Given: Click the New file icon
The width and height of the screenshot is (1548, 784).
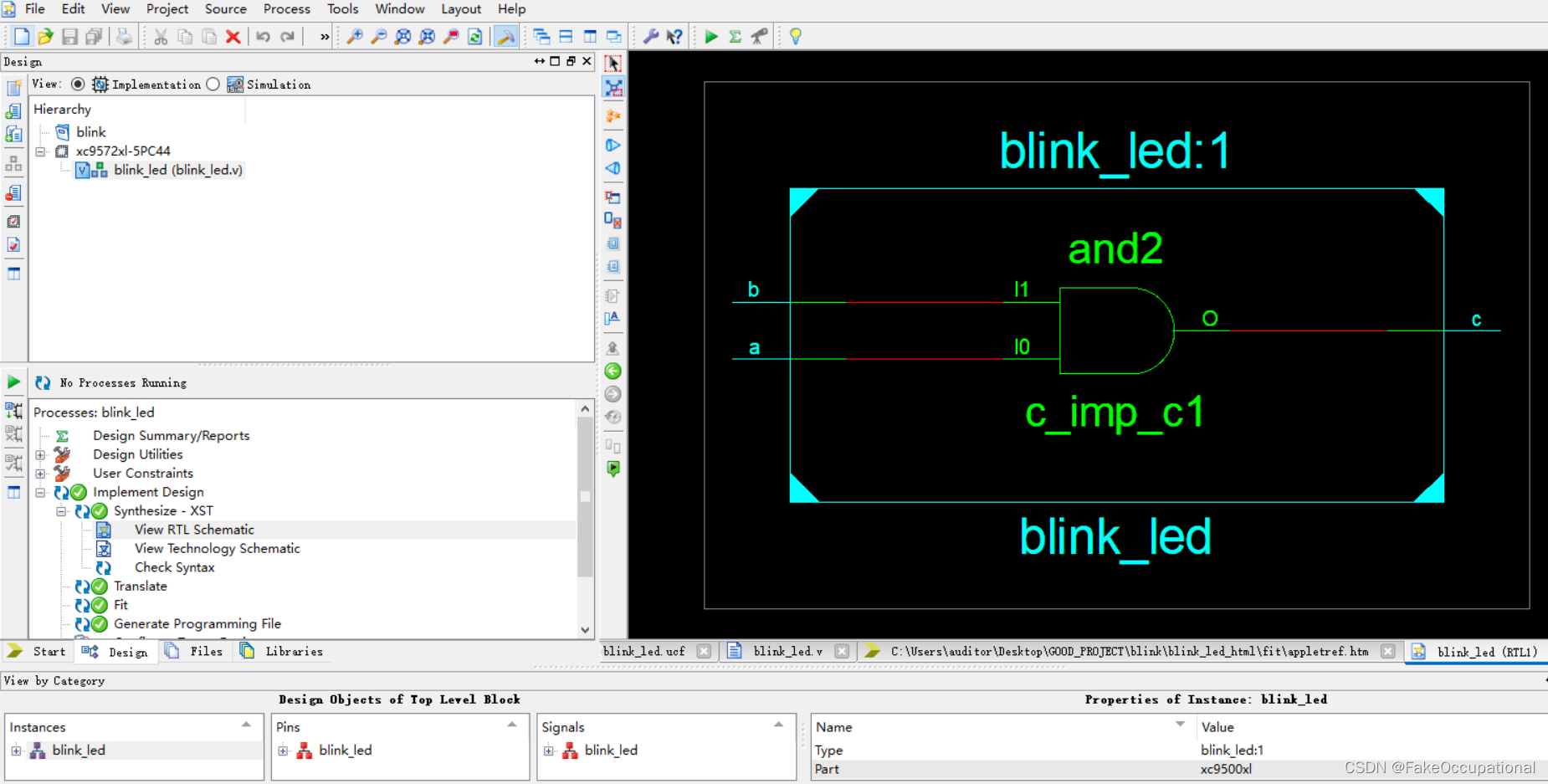Looking at the screenshot, I should [22, 36].
